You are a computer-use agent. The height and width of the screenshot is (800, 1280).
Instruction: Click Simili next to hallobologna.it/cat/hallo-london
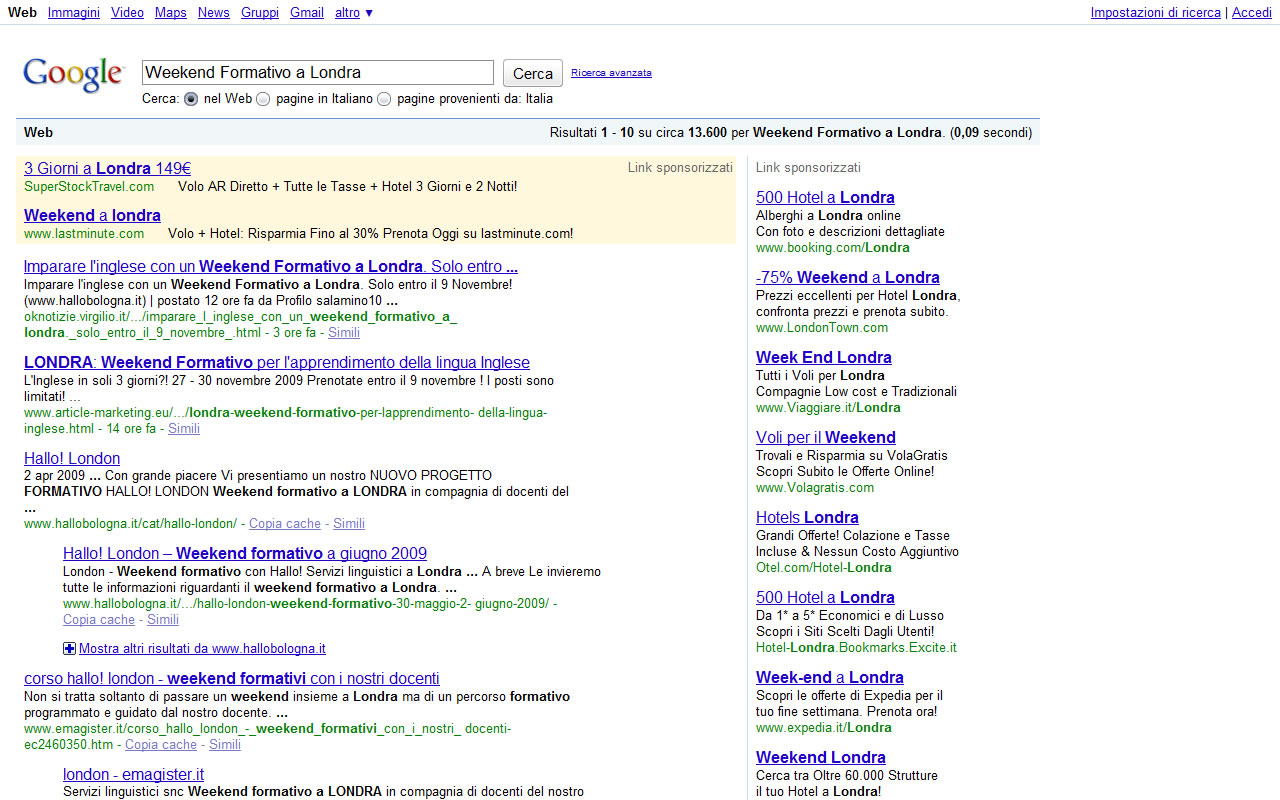pyautogui.click(x=349, y=524)
